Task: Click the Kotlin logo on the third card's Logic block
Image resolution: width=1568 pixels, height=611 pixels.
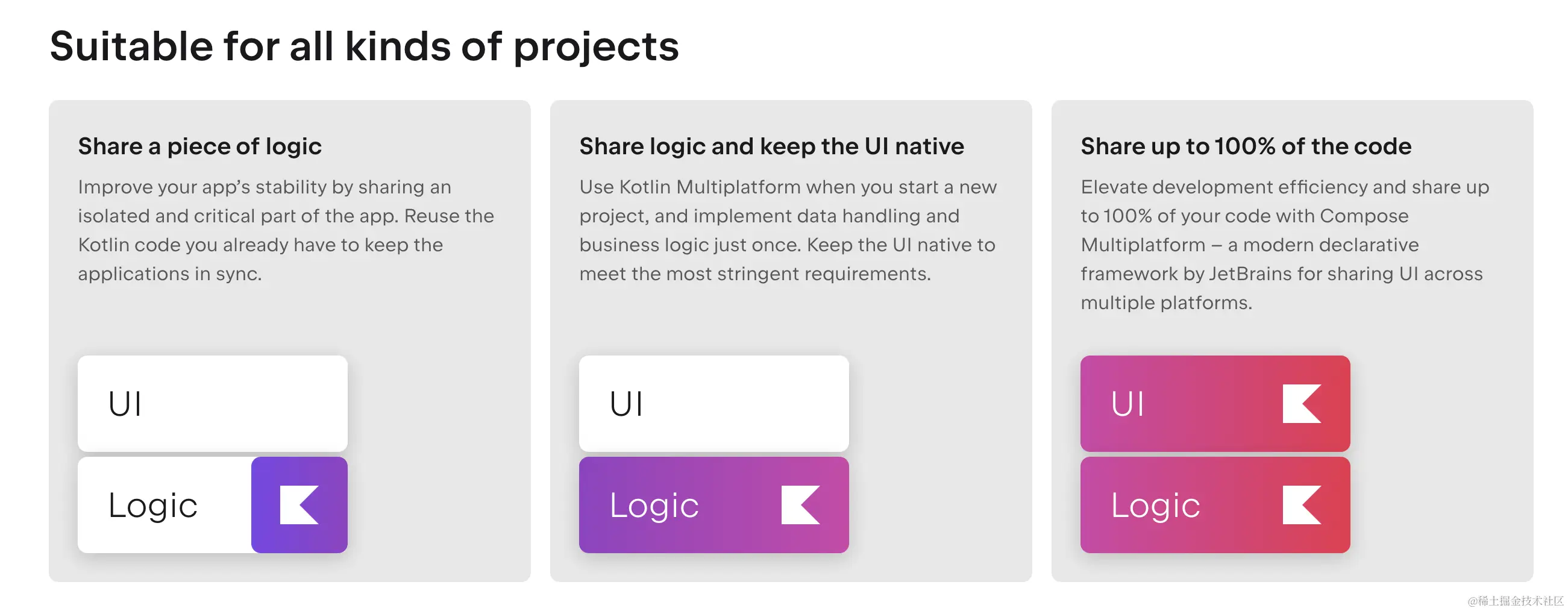Action: (x=1302, y=504)
